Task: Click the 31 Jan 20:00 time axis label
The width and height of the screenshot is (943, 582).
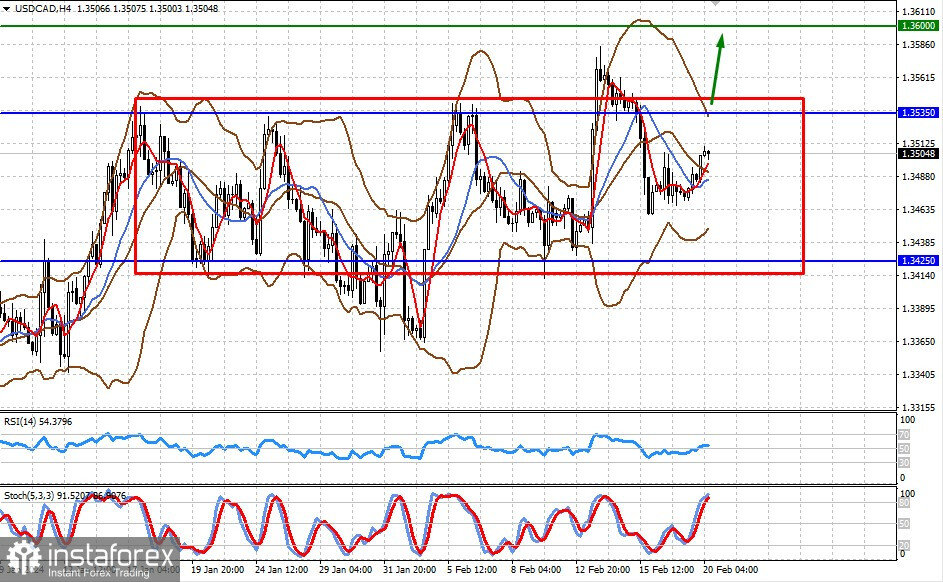Action: coord(409,569)
